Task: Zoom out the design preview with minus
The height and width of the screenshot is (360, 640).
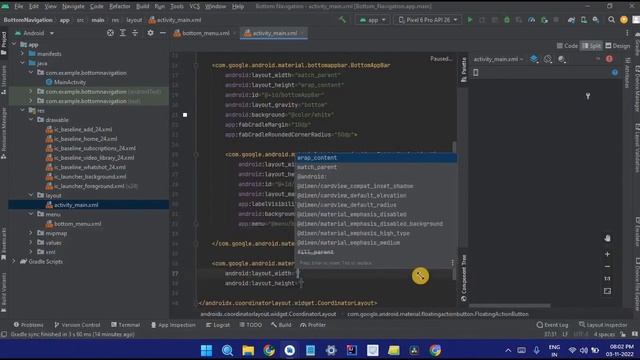Action: pos(607,267)
